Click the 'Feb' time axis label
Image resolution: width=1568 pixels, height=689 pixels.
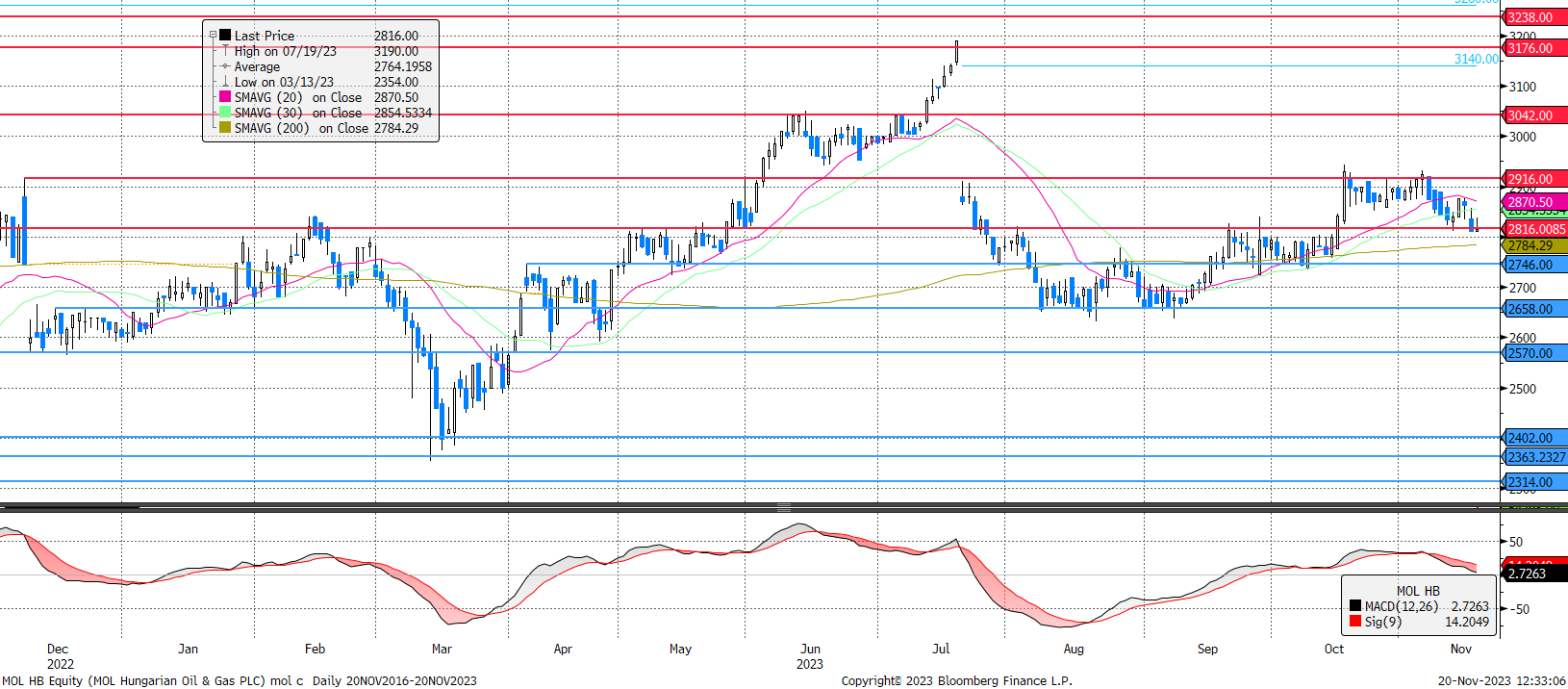click(x=315, y=649)
